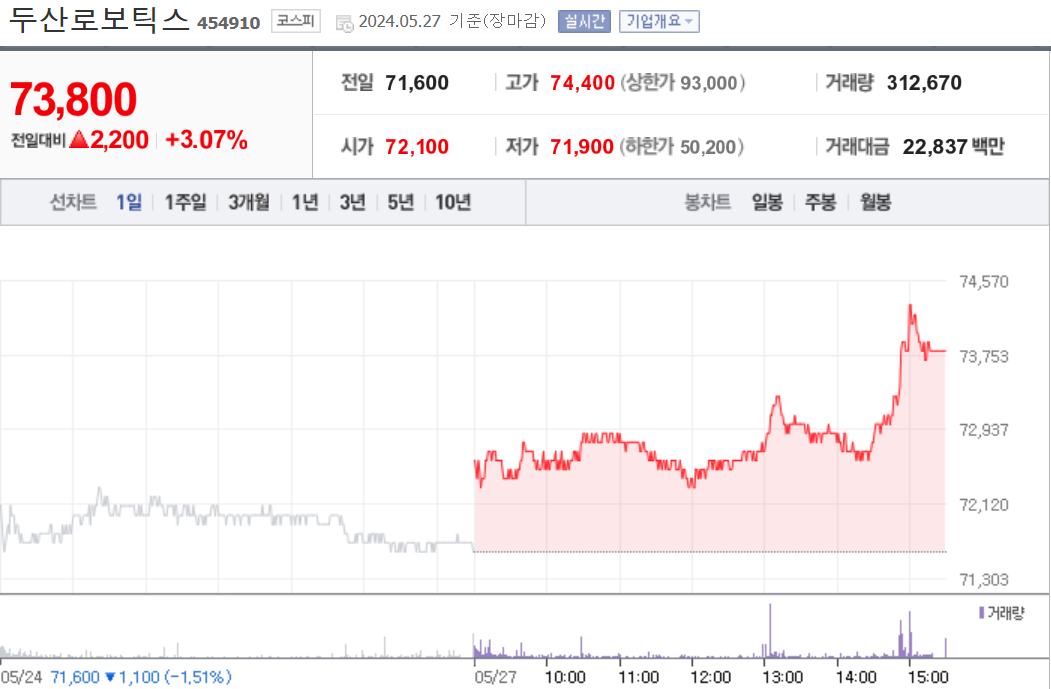Click the price peak on the red chart line
This screenshot has height=689, width=1051.
(x=910, y=306)
